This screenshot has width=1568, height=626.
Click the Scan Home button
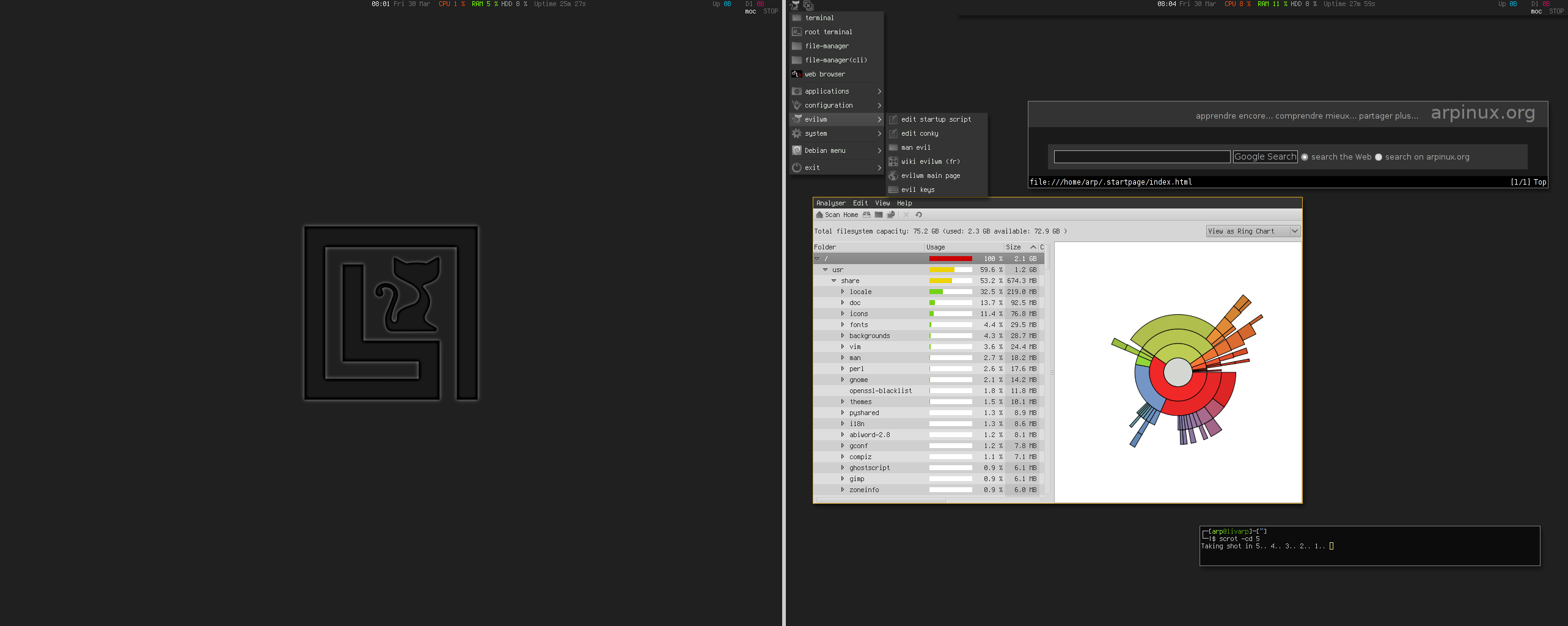[x=837, y=215]
